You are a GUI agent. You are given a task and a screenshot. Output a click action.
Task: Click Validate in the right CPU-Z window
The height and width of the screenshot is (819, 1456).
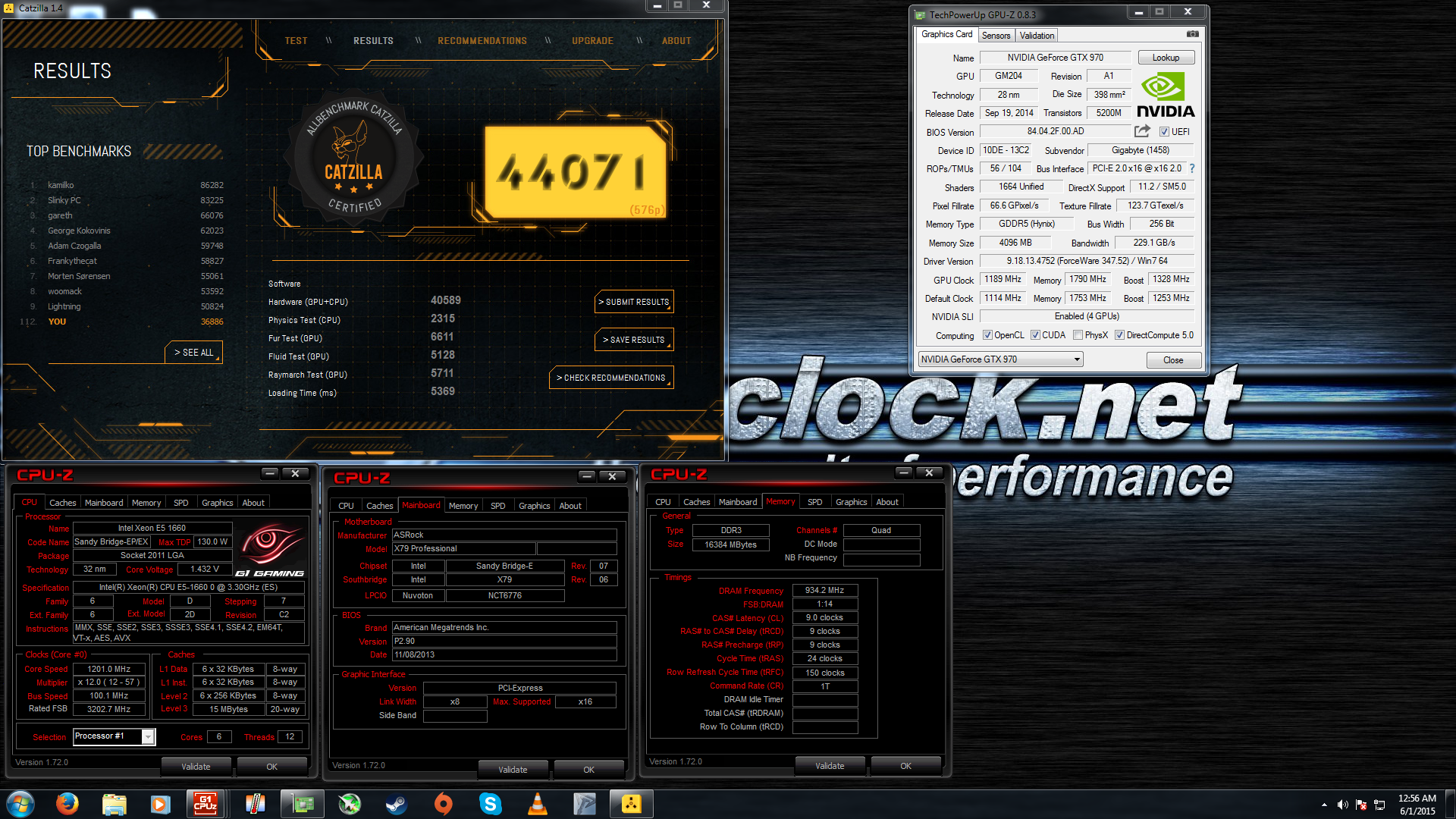coord(830,766)
